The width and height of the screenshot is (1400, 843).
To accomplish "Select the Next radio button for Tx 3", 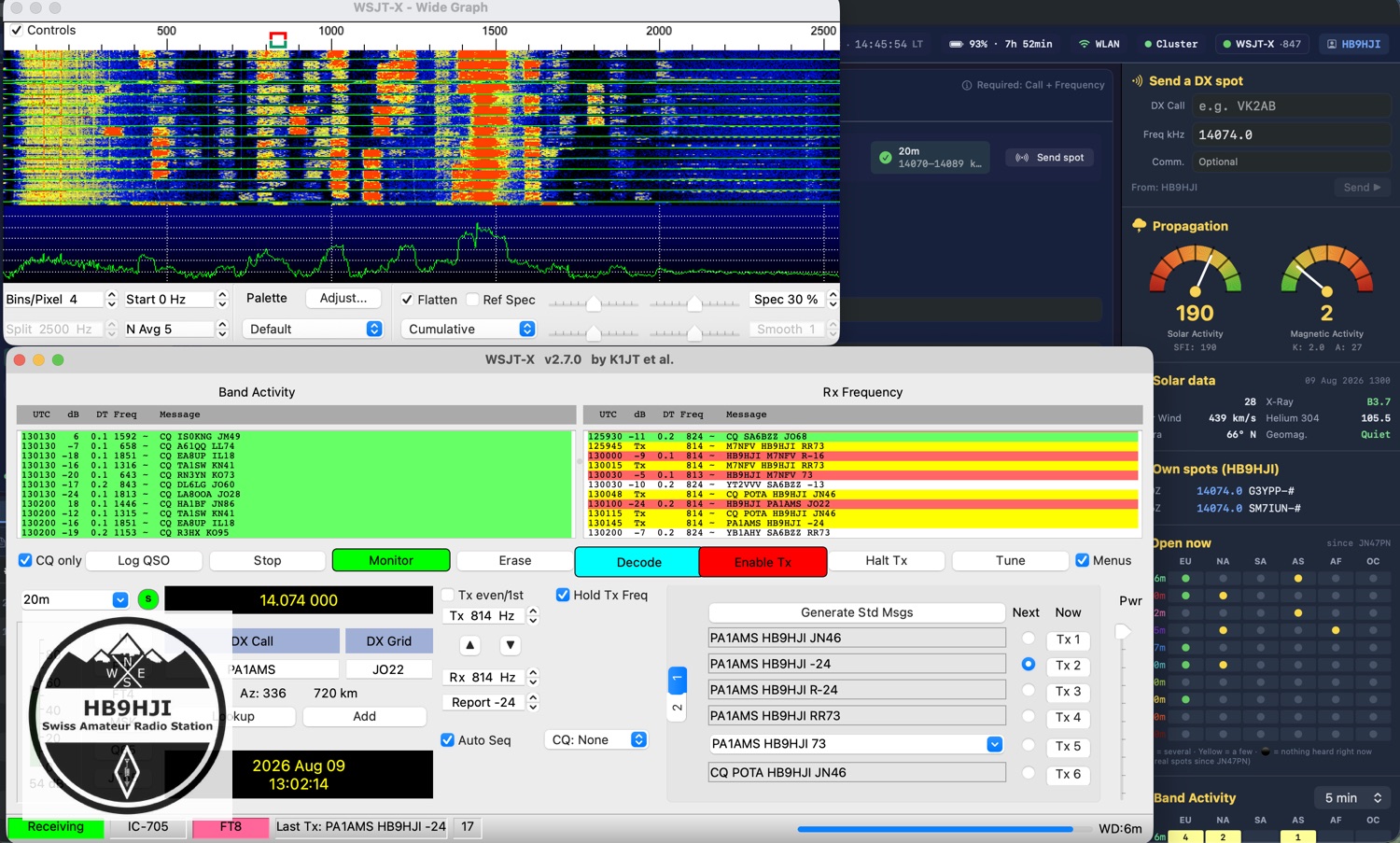I will 1029,691.
